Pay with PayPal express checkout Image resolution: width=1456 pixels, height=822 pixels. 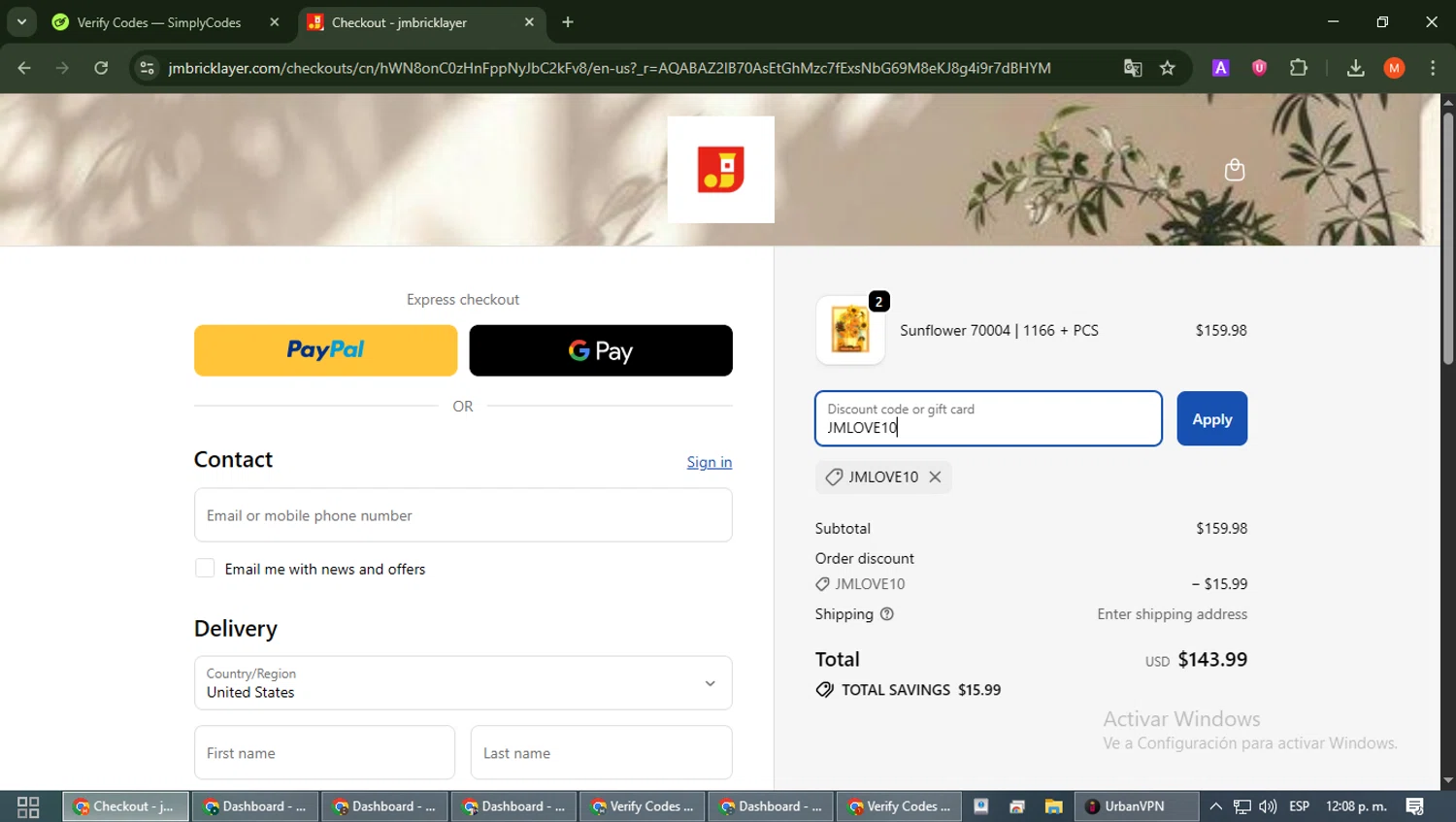tap(325, 350)
